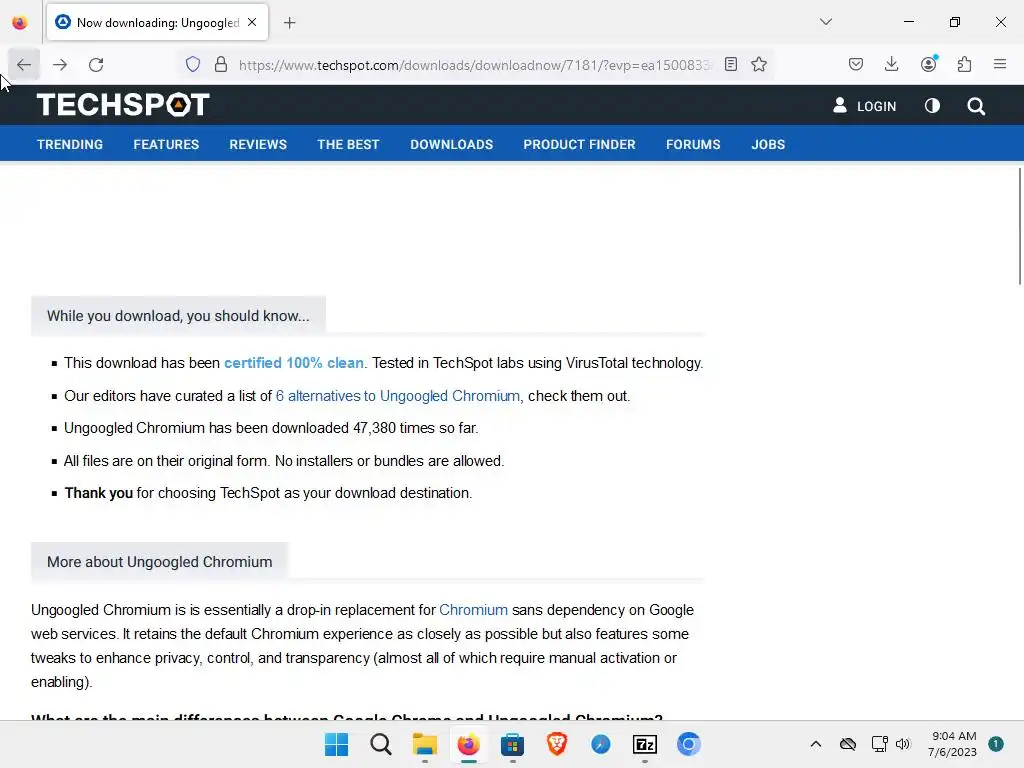The width and height of the screenshot is (1024, 768).
Task: Go forward with the forward arrow
Action: 60,65
